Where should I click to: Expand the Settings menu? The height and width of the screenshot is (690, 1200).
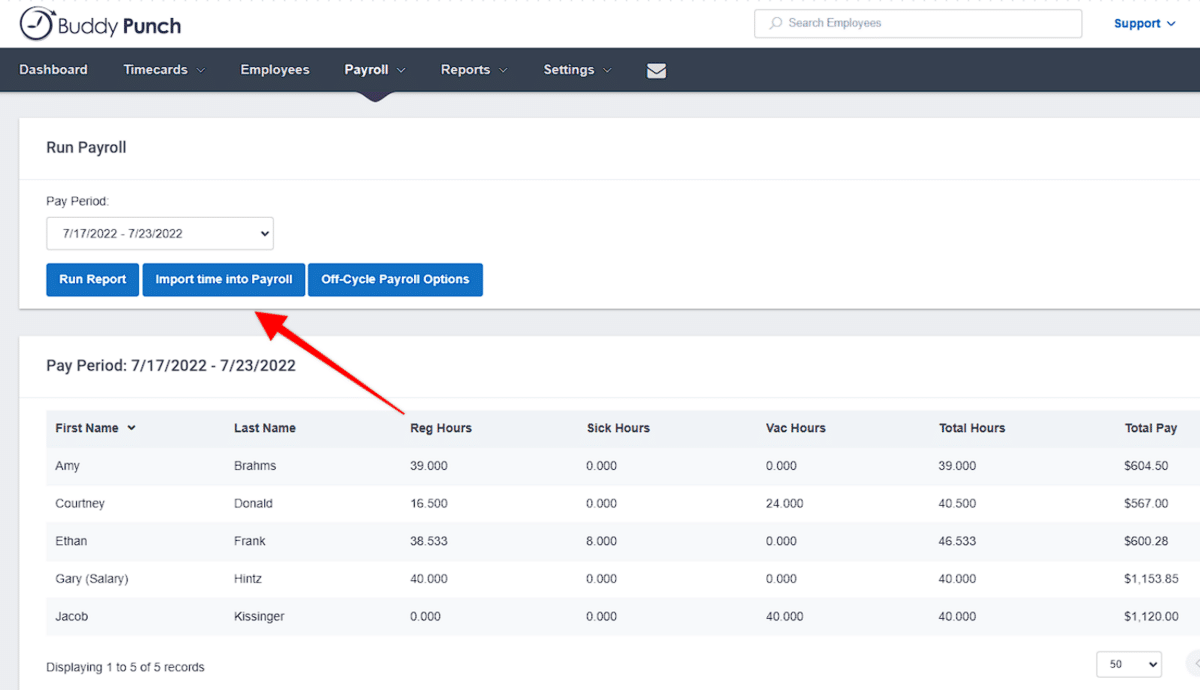(577, 70)
